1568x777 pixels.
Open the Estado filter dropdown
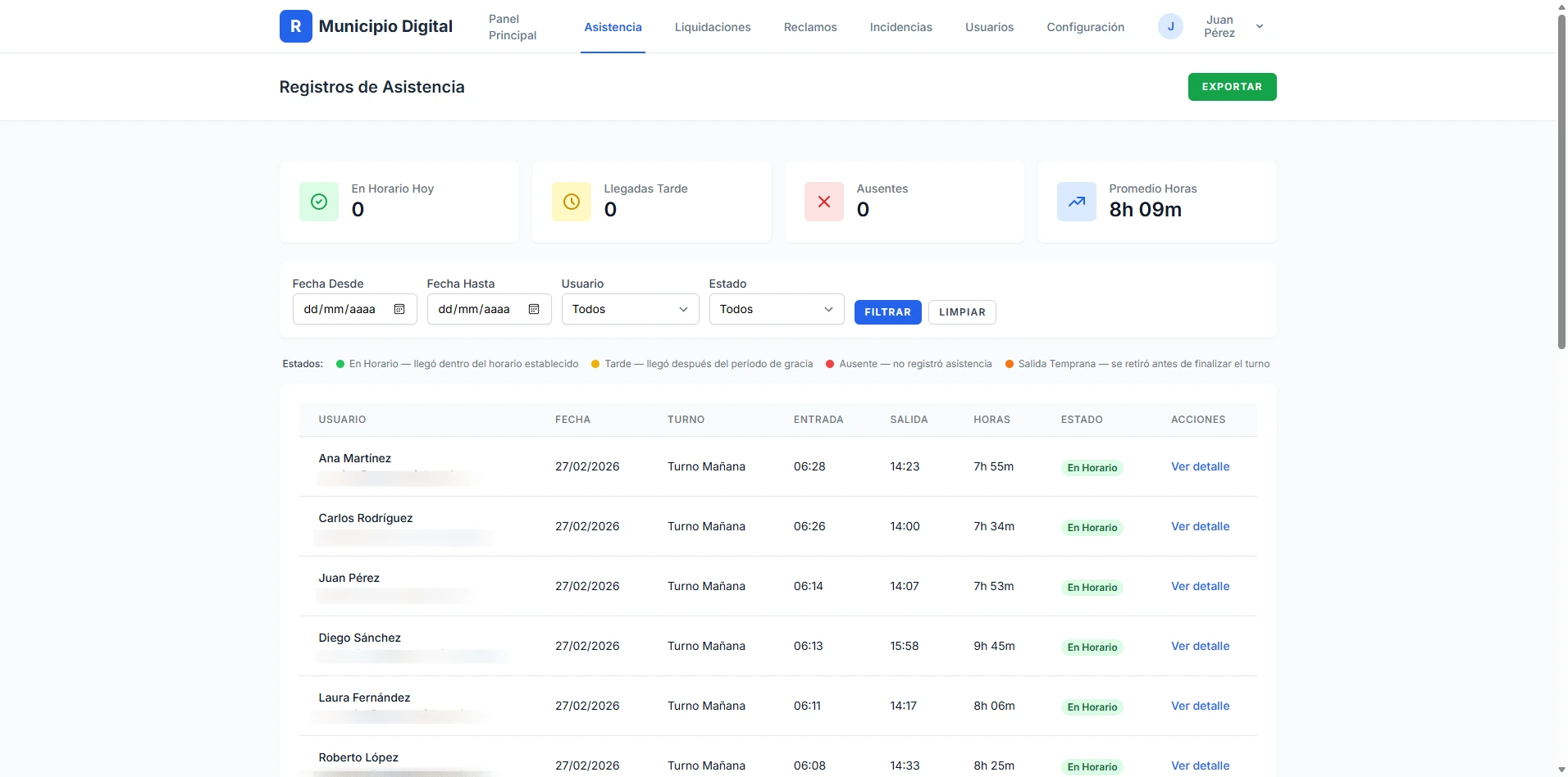click(777, 309)
